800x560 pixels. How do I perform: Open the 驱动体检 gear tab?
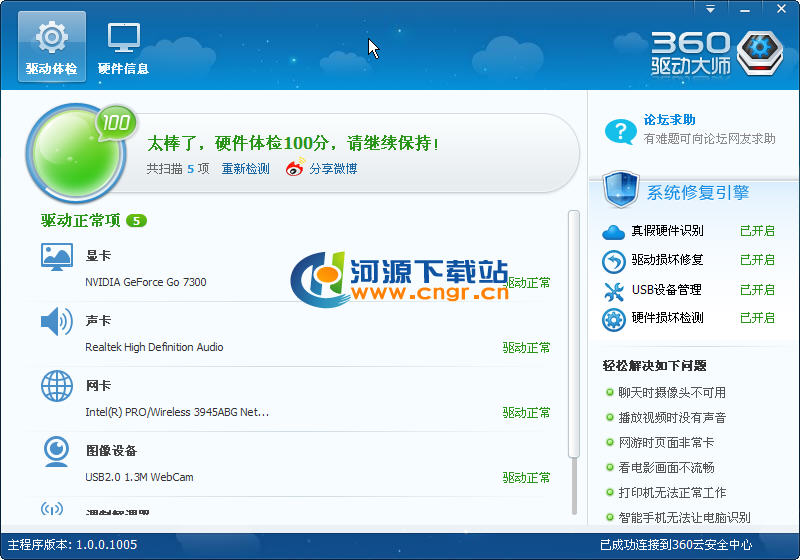(x=50, y=47)
